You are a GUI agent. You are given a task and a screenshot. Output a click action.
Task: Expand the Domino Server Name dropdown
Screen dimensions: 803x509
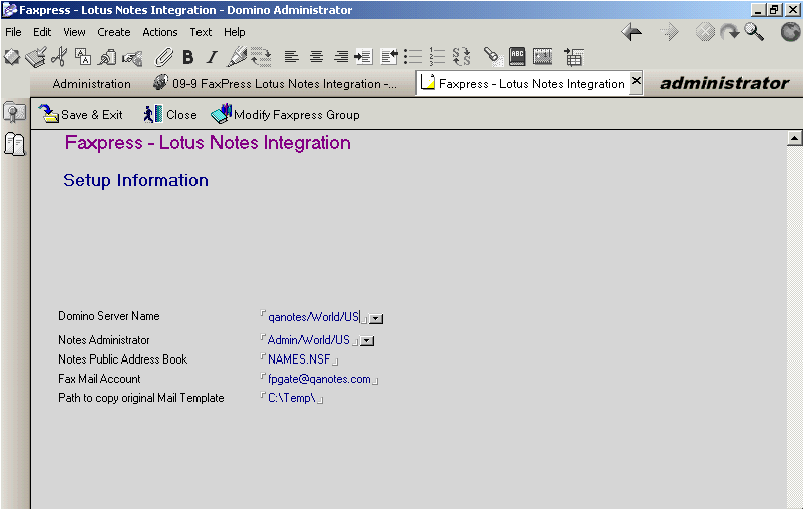tap(376, 318)
